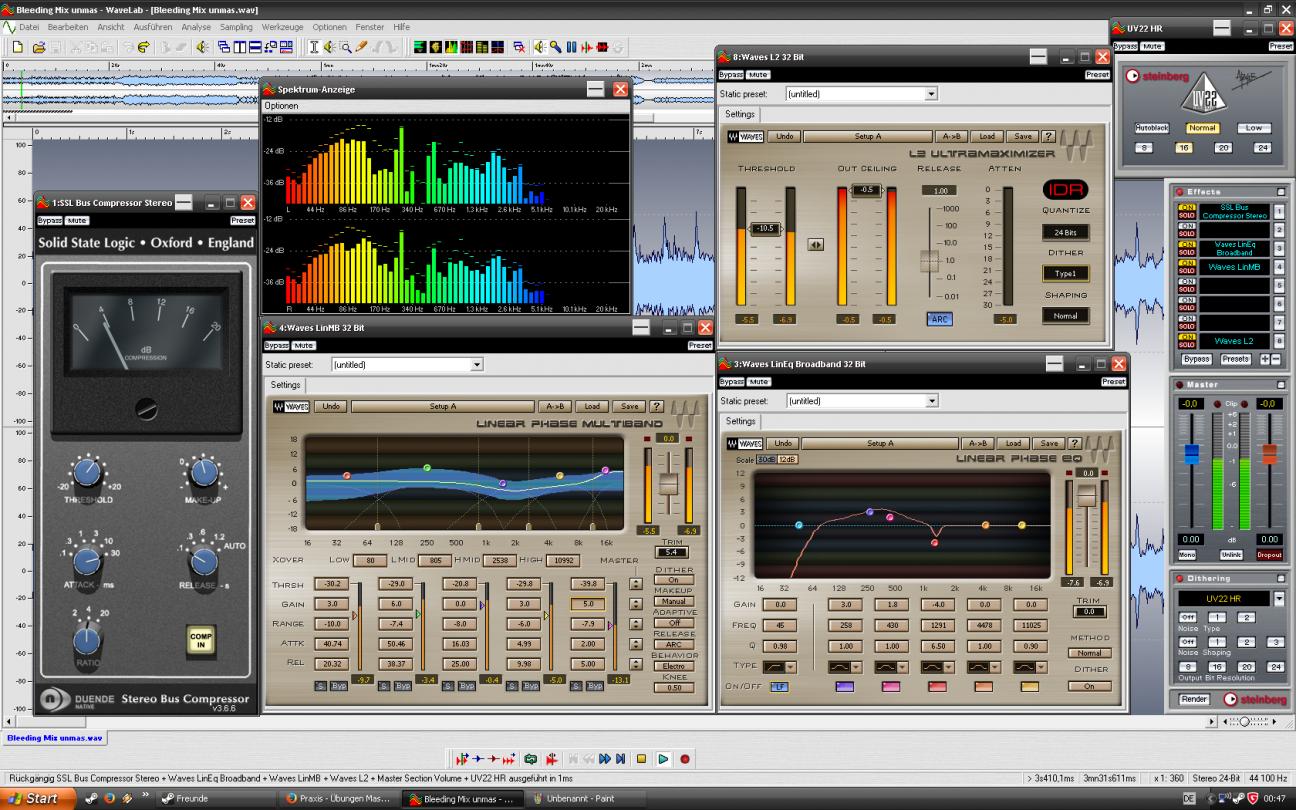Switch to Praxis - Übungen Mas browser taskbar item

(x=338, y=799)
